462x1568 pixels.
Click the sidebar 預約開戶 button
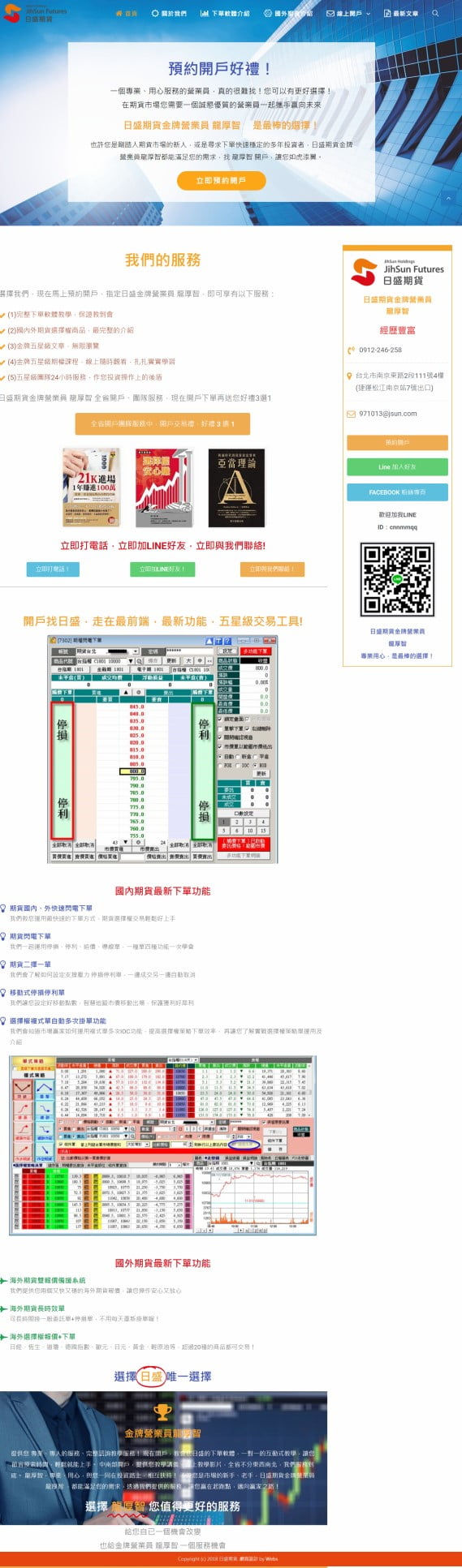(397, 443)
